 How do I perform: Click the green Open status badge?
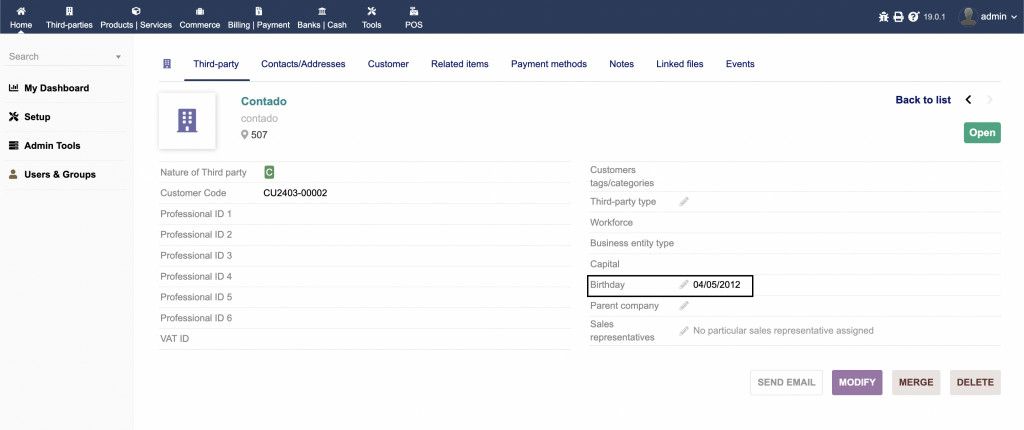981,133
